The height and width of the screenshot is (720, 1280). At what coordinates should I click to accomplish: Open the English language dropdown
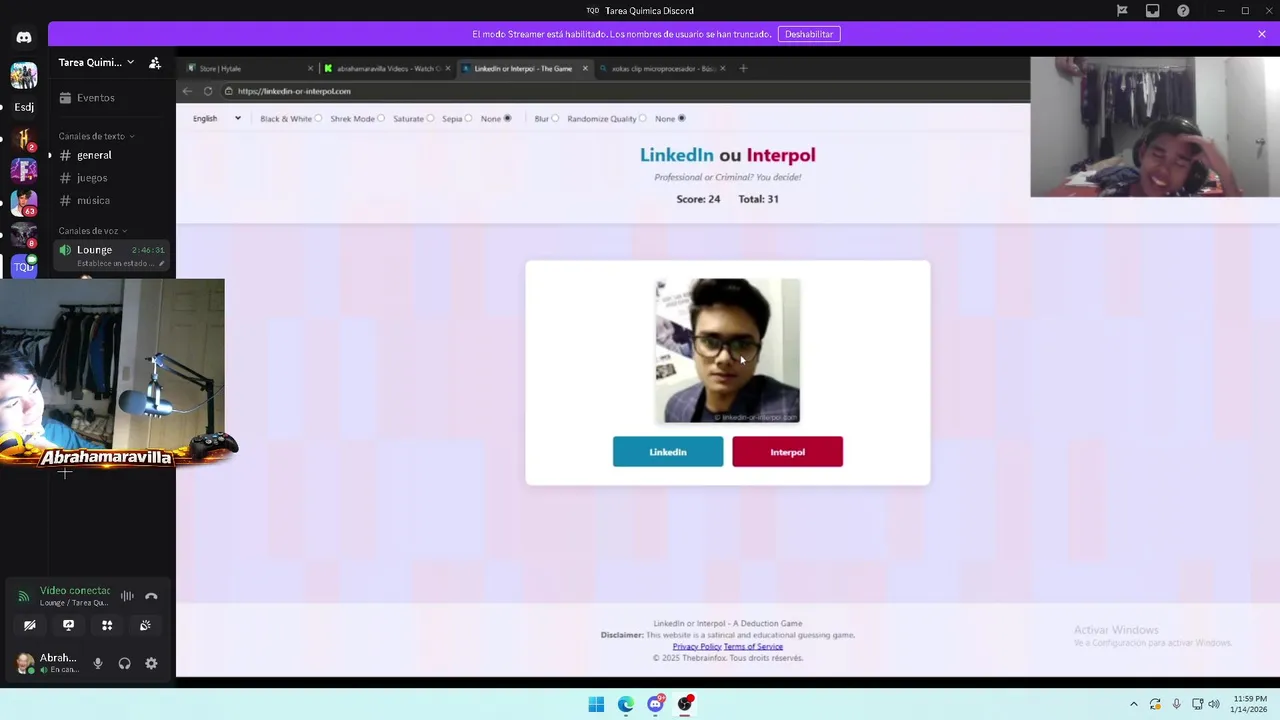tap(217, 118)
